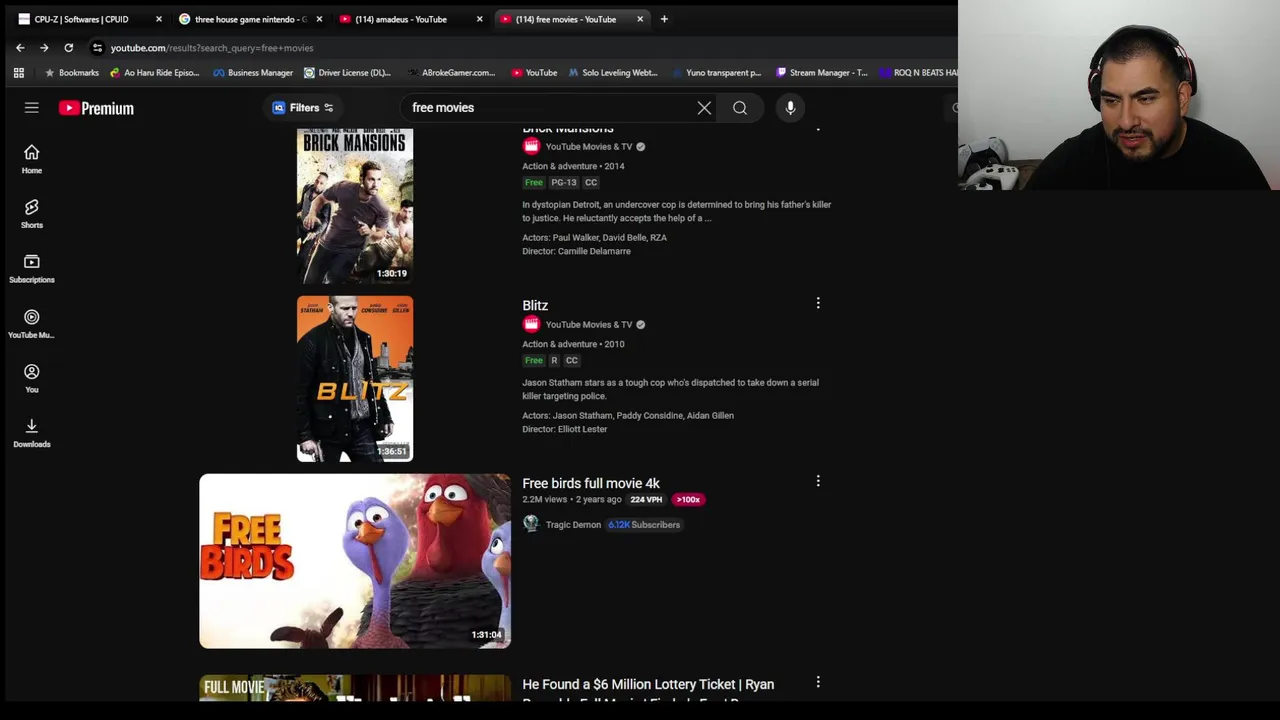Open the YouTube hamburger guide menu
Viewport: 1280px width, 720px height.
[x=31, y=108]
